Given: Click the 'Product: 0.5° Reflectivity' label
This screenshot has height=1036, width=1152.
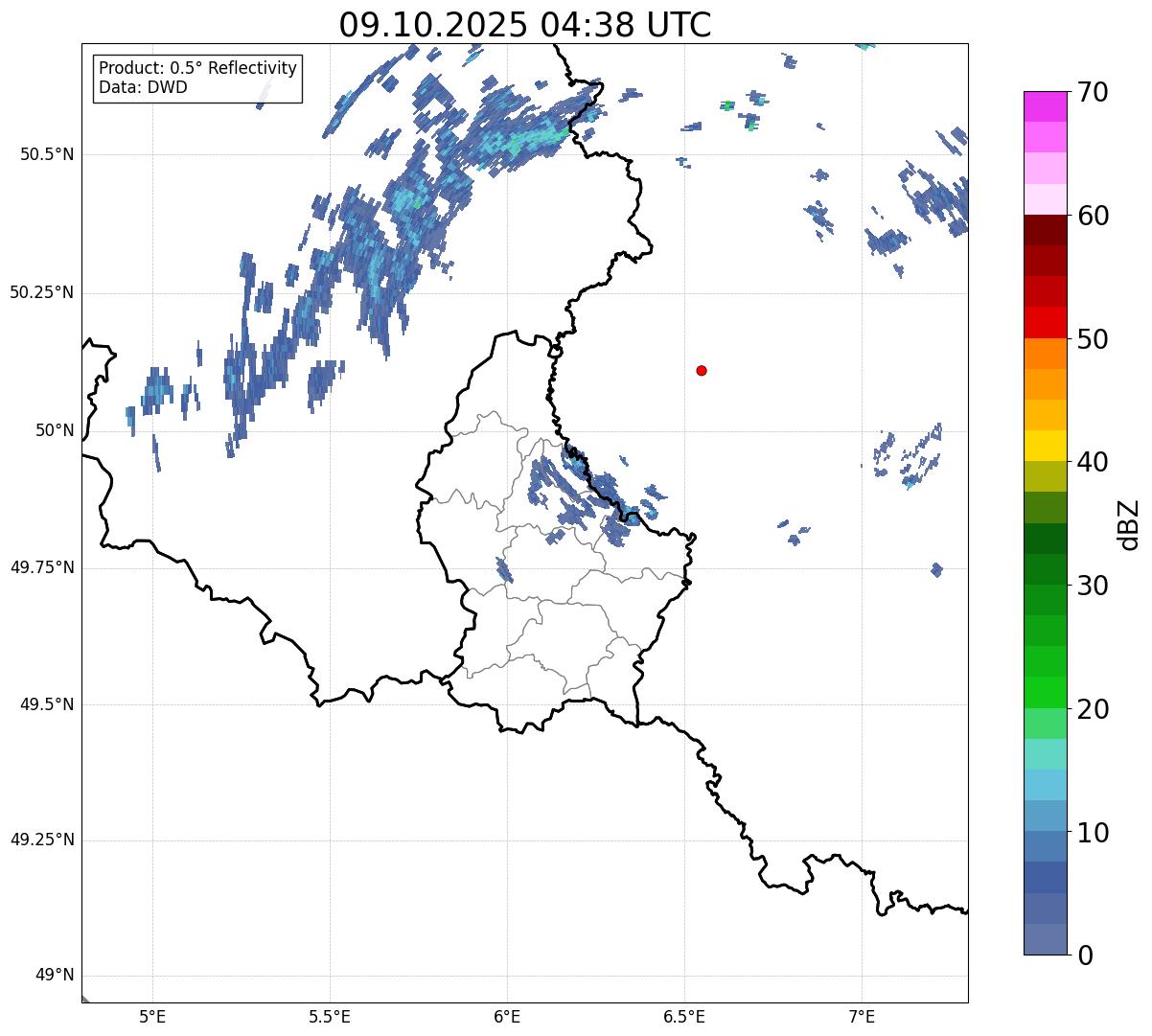Looking at the screenshot, I should [197, 68].
